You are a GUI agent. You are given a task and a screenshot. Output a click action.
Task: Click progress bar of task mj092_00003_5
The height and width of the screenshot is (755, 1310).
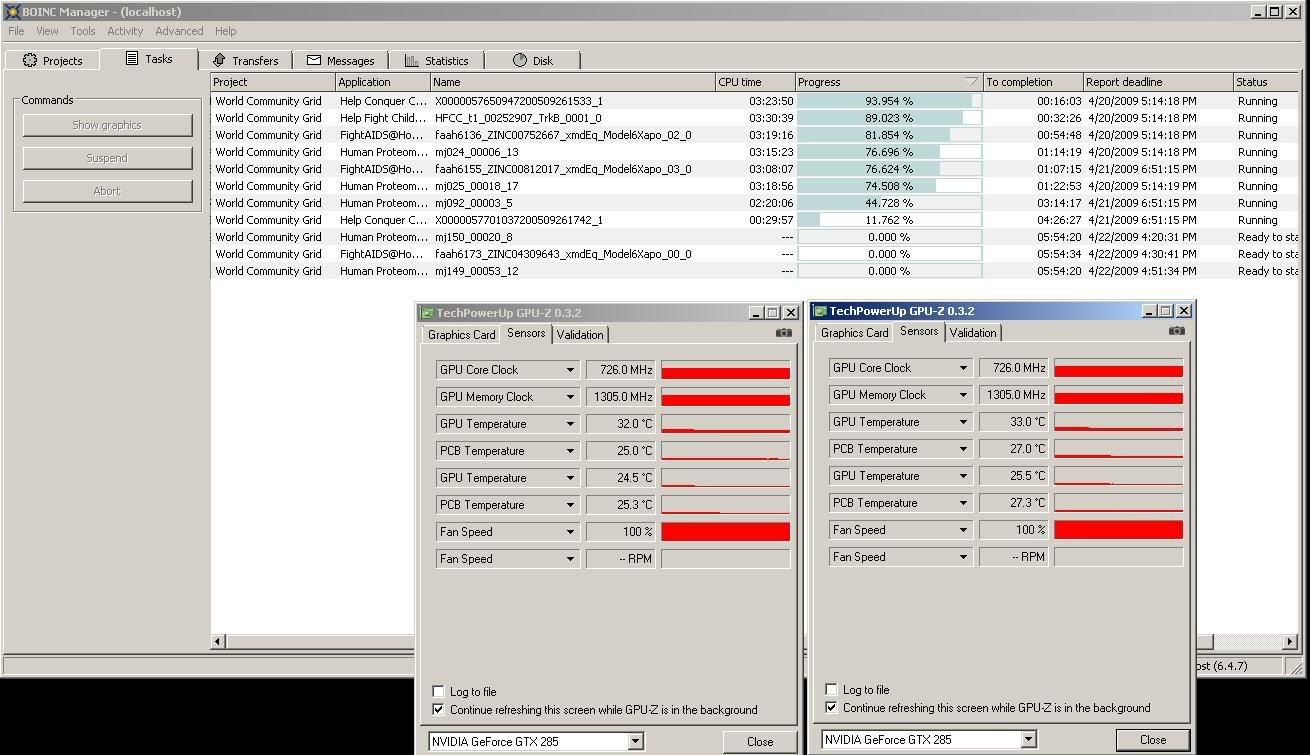tap(889, 203)
